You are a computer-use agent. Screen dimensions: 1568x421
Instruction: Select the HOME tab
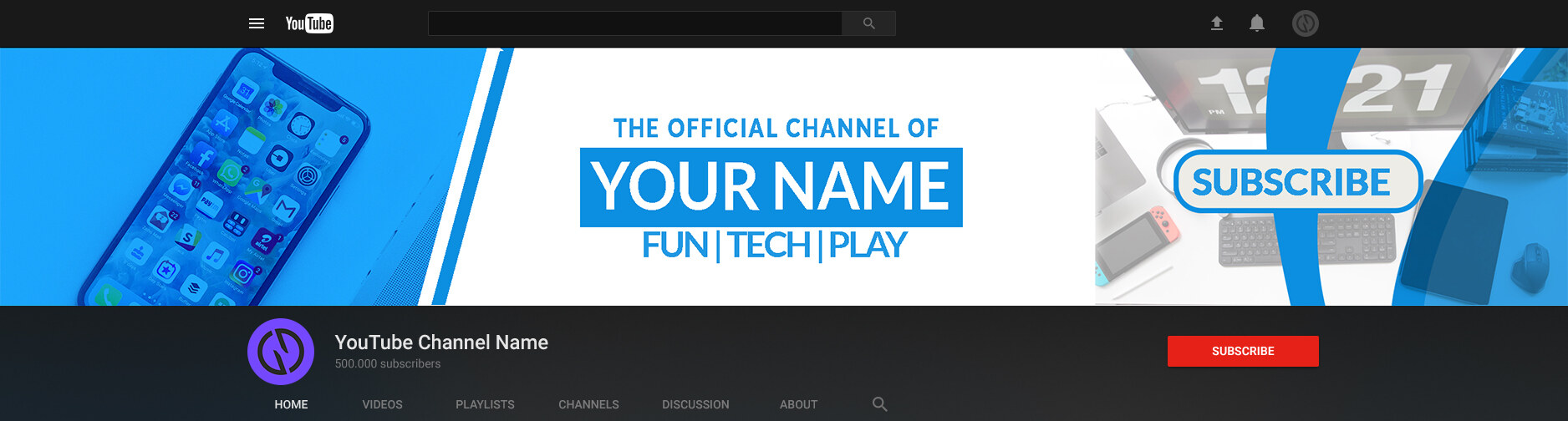pos(291,404)
